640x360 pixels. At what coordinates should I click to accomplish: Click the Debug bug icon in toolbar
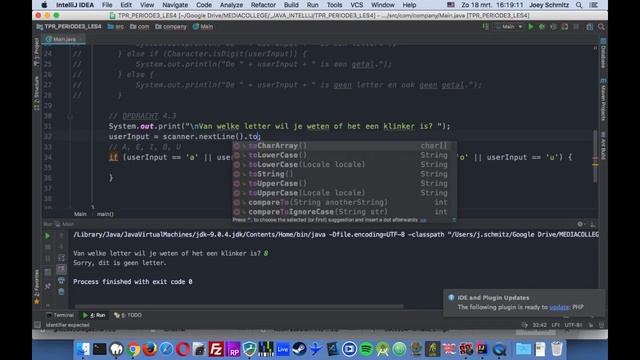click(542, 27)
